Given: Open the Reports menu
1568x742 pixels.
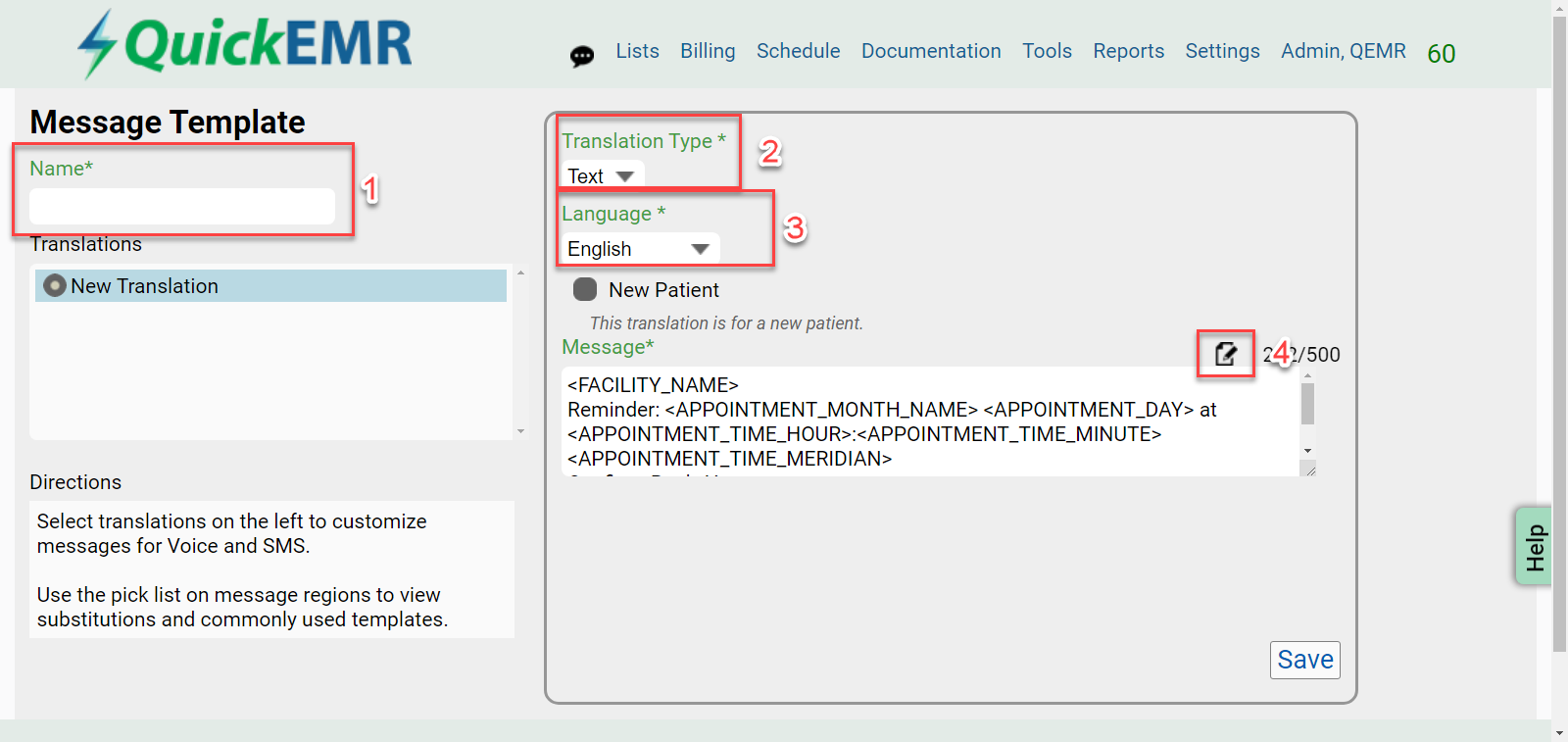Looking at the screenshot, I should pos(1128,51).
